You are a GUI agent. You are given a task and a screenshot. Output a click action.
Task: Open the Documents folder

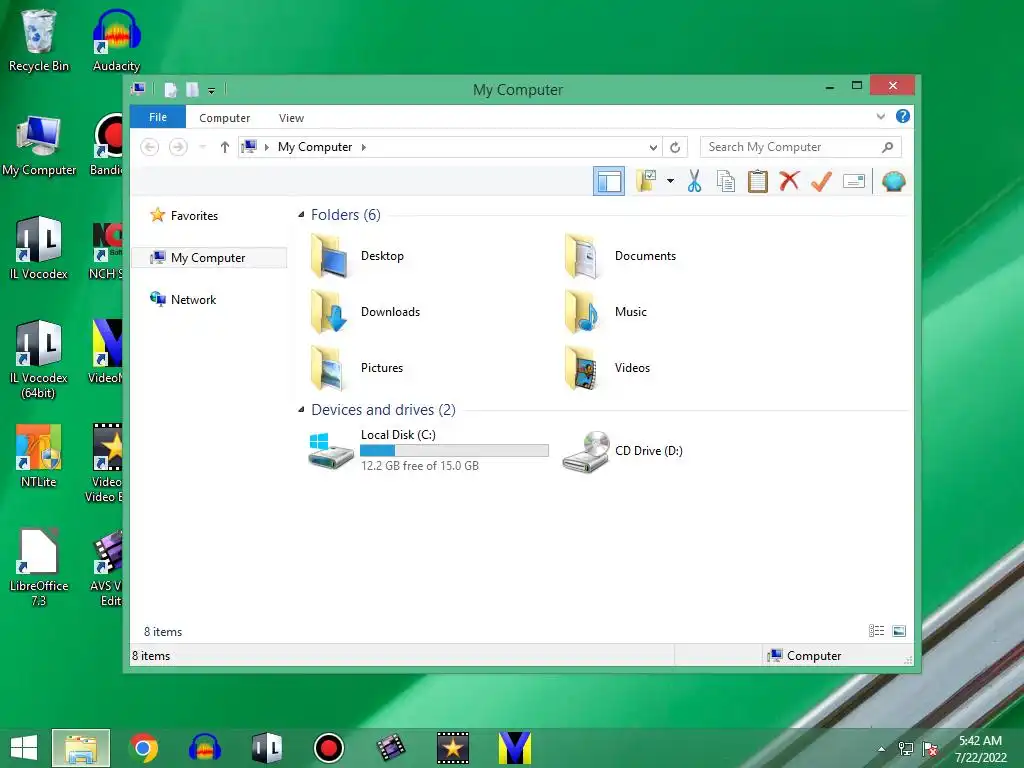point(620,256)
